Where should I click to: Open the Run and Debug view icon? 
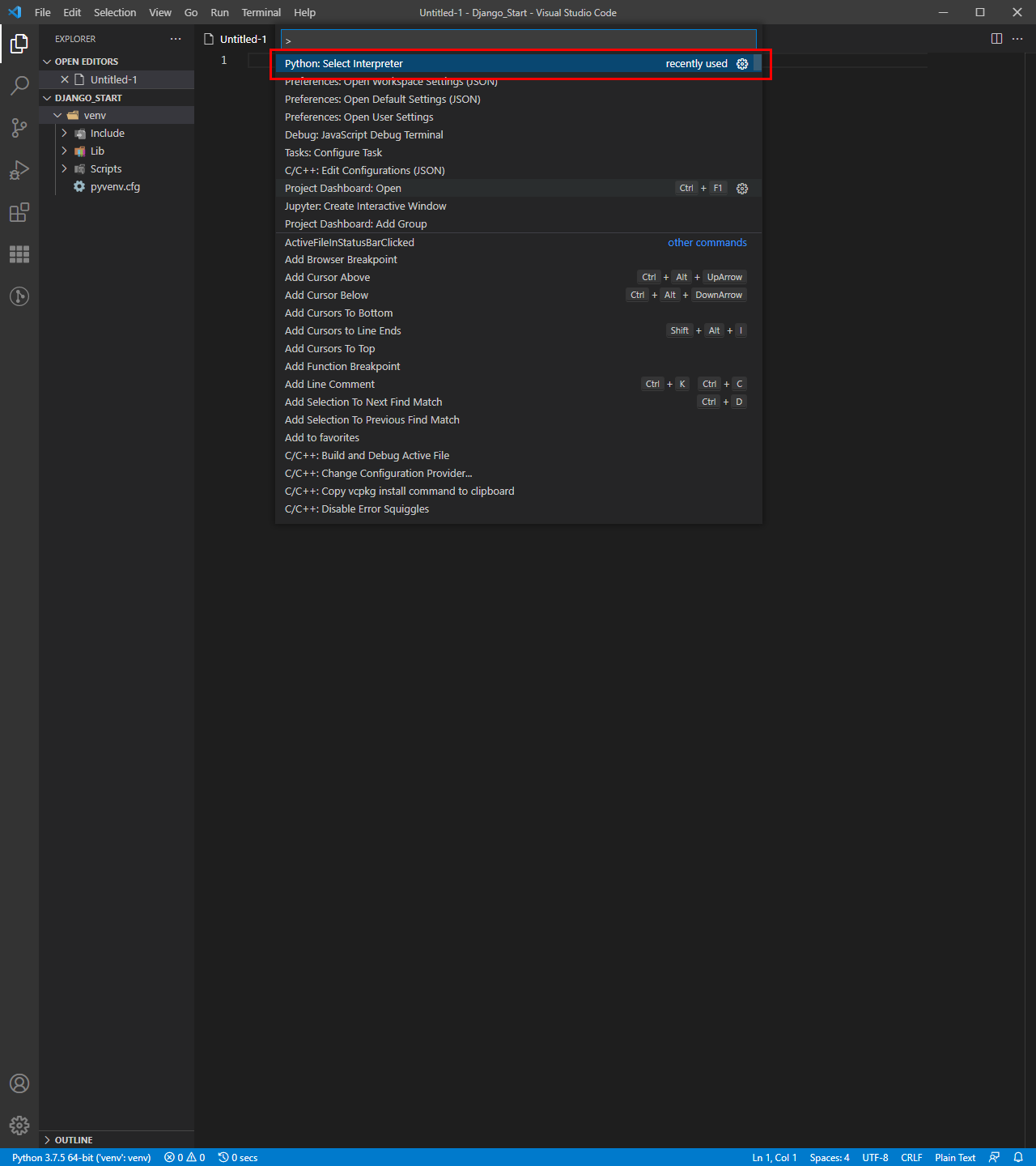[x=19, y=169]
